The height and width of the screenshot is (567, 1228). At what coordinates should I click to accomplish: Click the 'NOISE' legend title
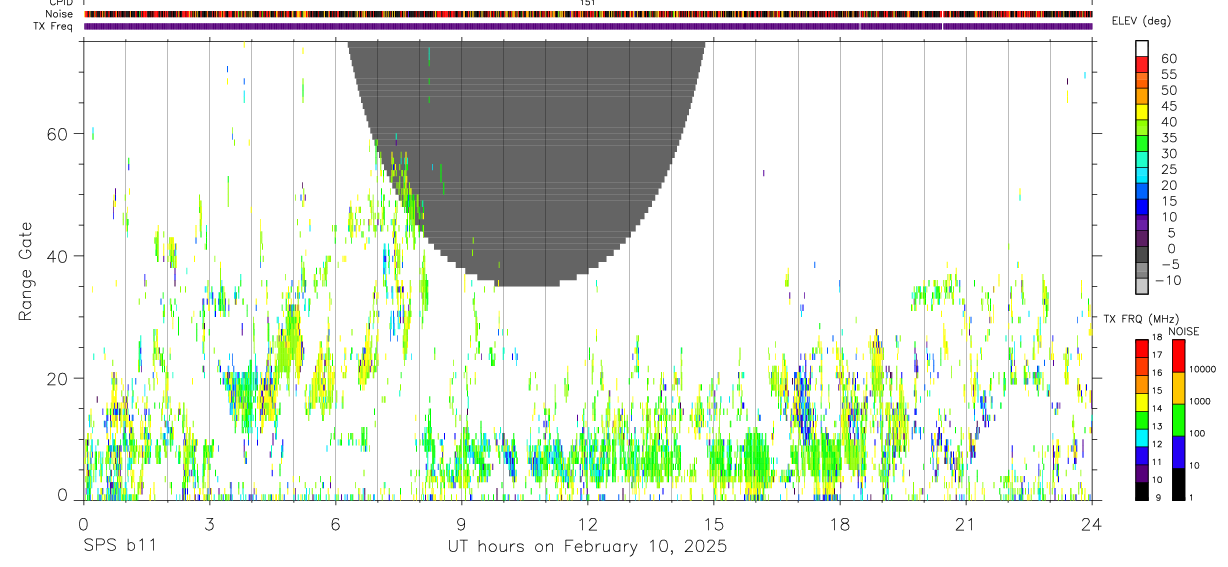[1184, 331]
